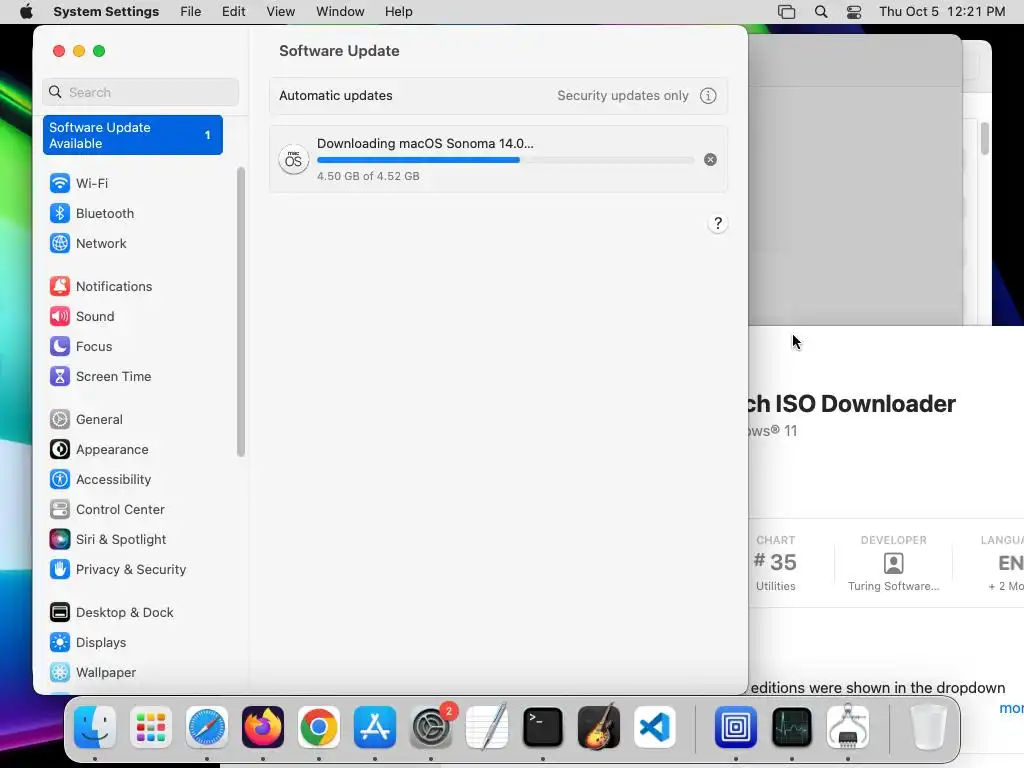Open TextEdit from the Dock
This screenshot has width=1024, height=768.
[x=487, y=727]
